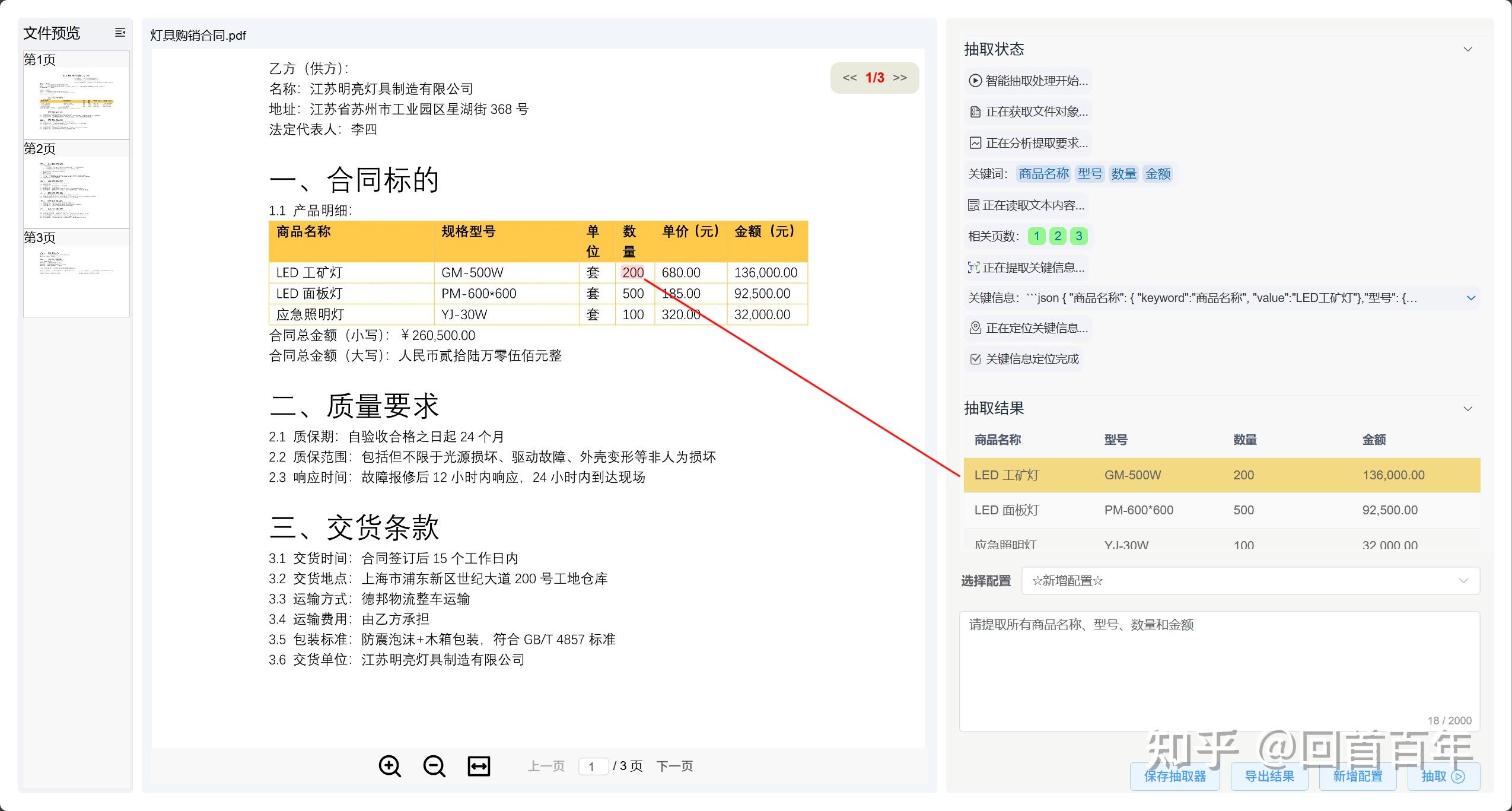Click the chart icon beside 正在分析提取要求

(x=975, y=143)
